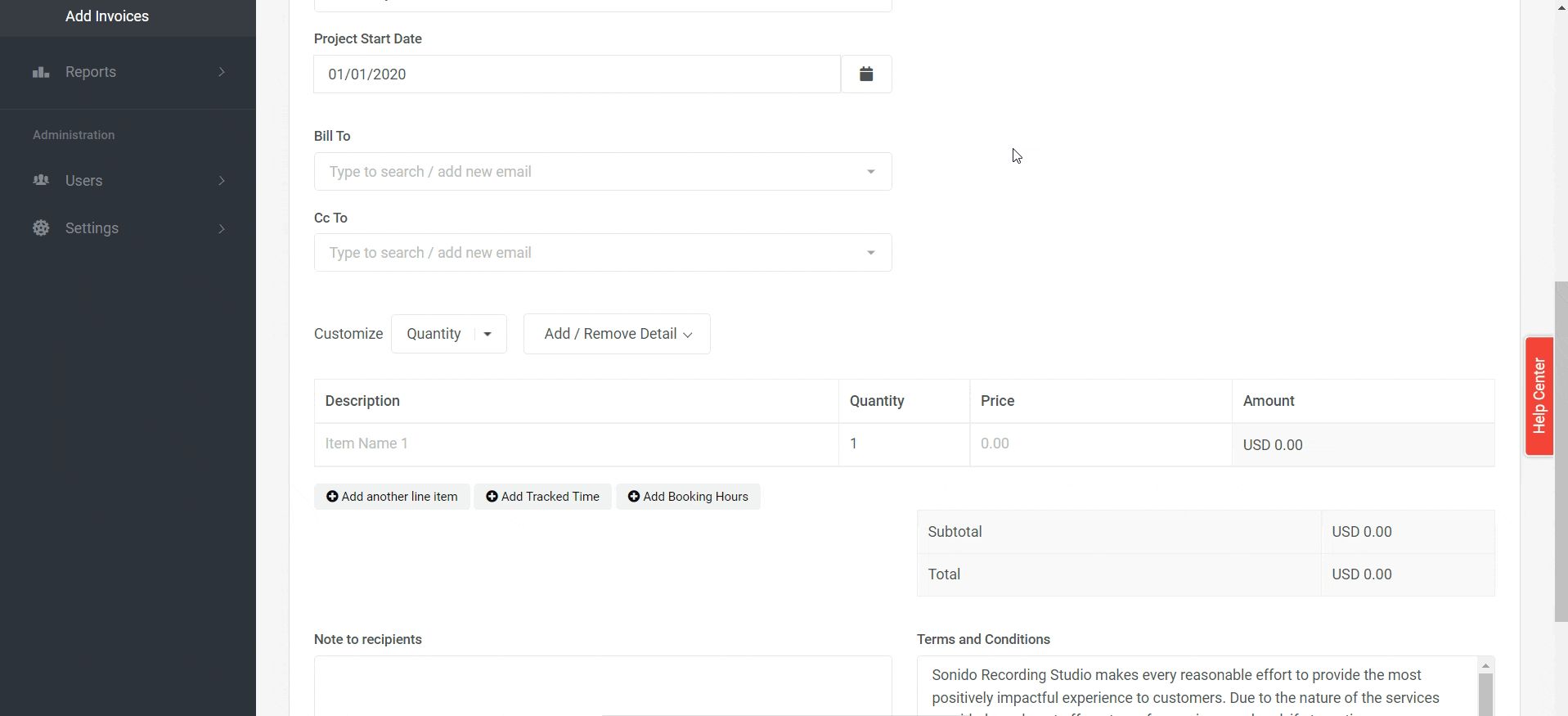Image resolution: width=1568 pixels, height=716 pixels.
Task: Click the Item Name 1 description field
Action: tap(576, 444)
